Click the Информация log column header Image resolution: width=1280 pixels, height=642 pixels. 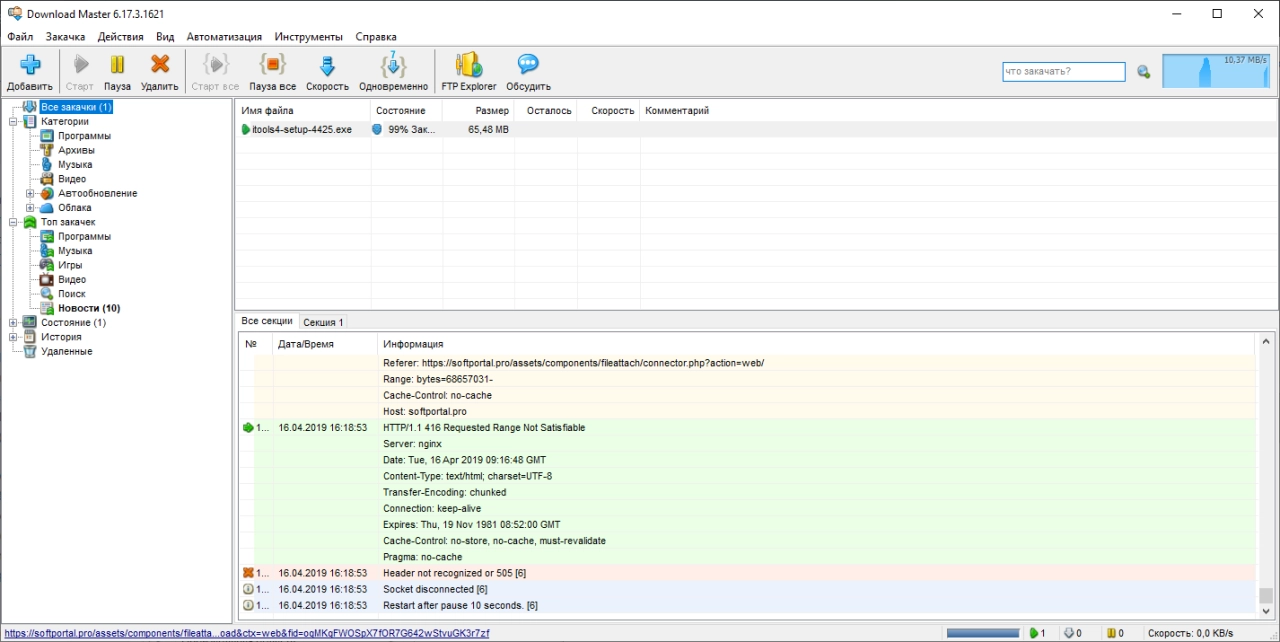coord(816,344)
